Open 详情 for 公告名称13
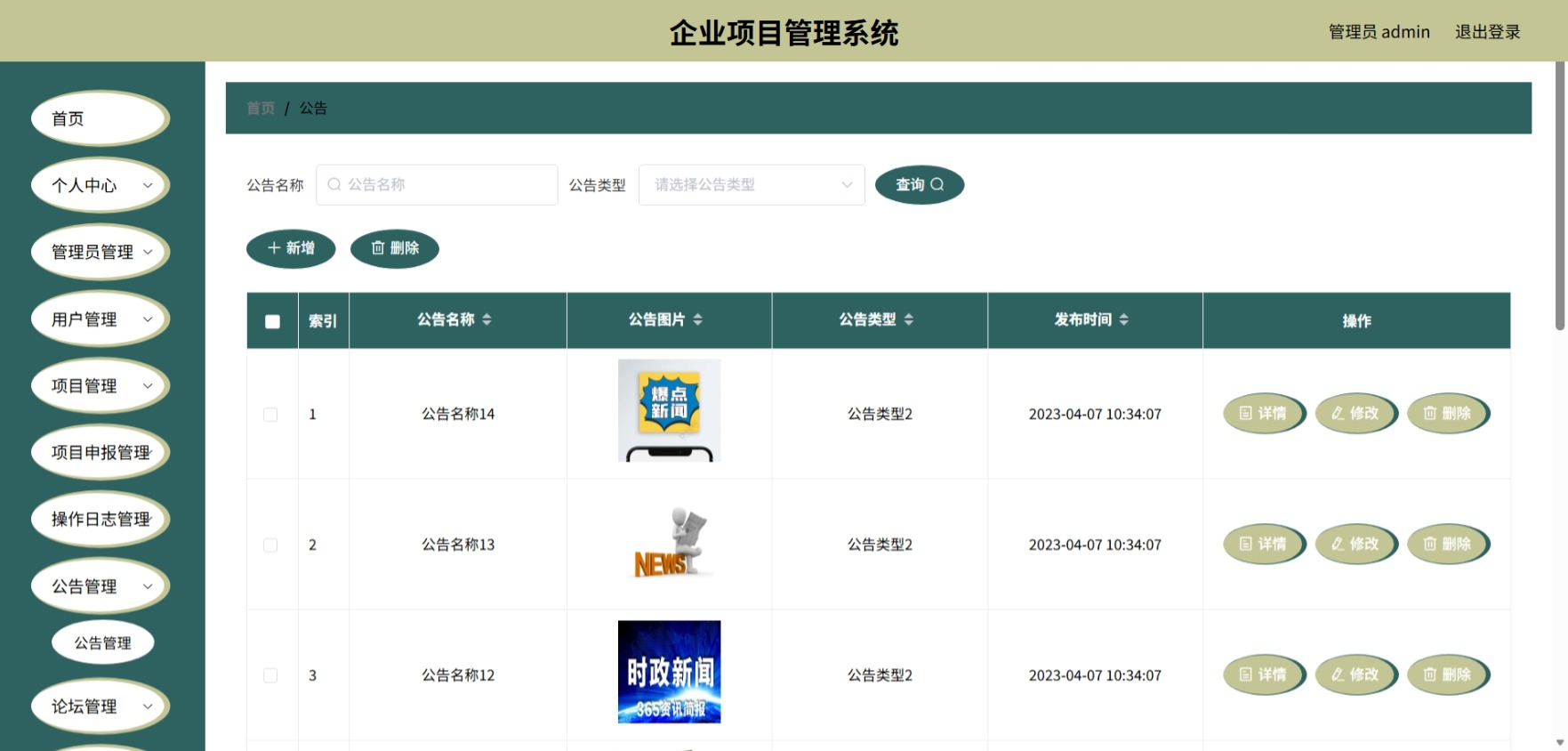The width and height of the screenshot is (1568, 751). (x=1264, y=544)
